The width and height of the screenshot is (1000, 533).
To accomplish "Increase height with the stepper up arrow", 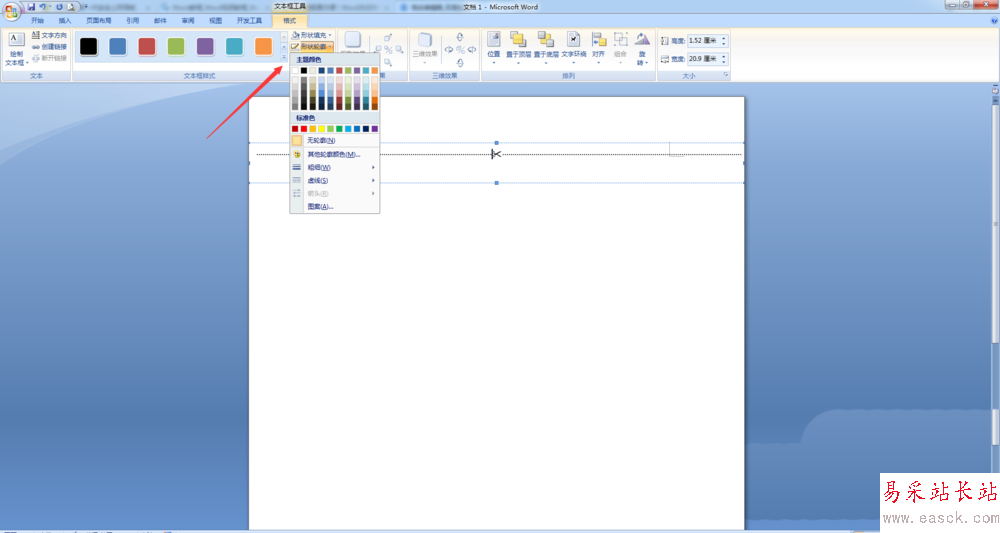I will pos(724,38).
